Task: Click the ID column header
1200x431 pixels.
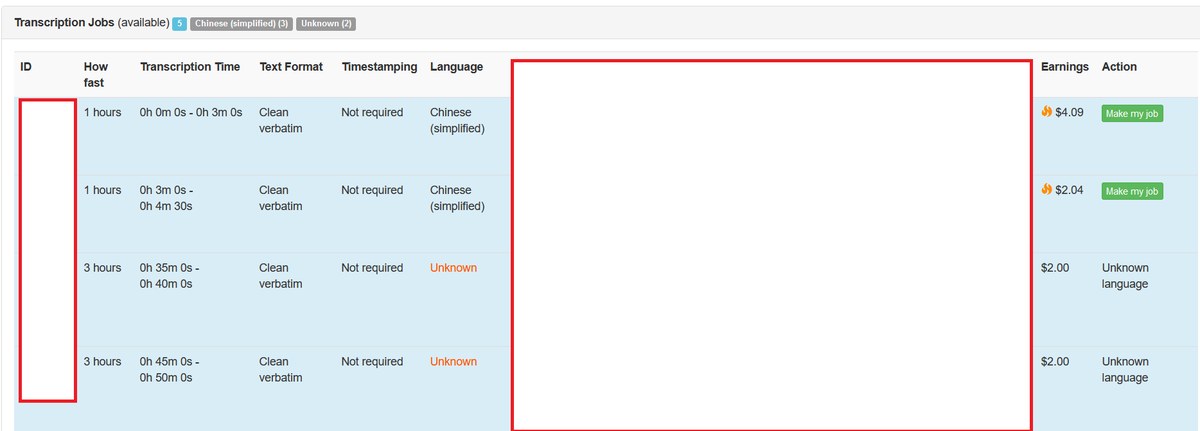Action: click(x=27, y=67)
